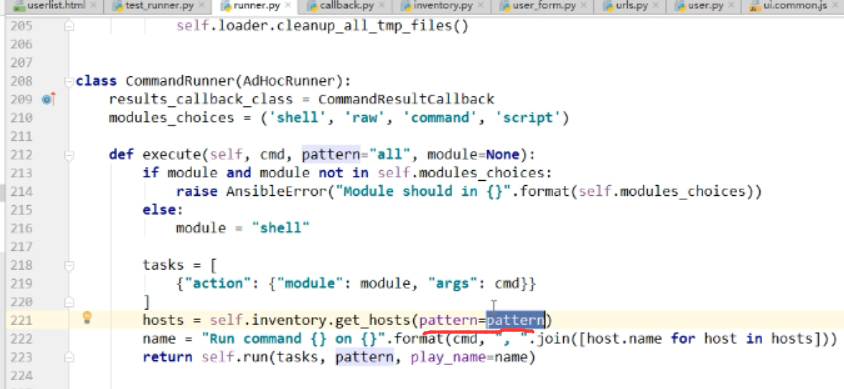Click the "Run command {} on {}" string
The image size is (844, 389).
293,338
